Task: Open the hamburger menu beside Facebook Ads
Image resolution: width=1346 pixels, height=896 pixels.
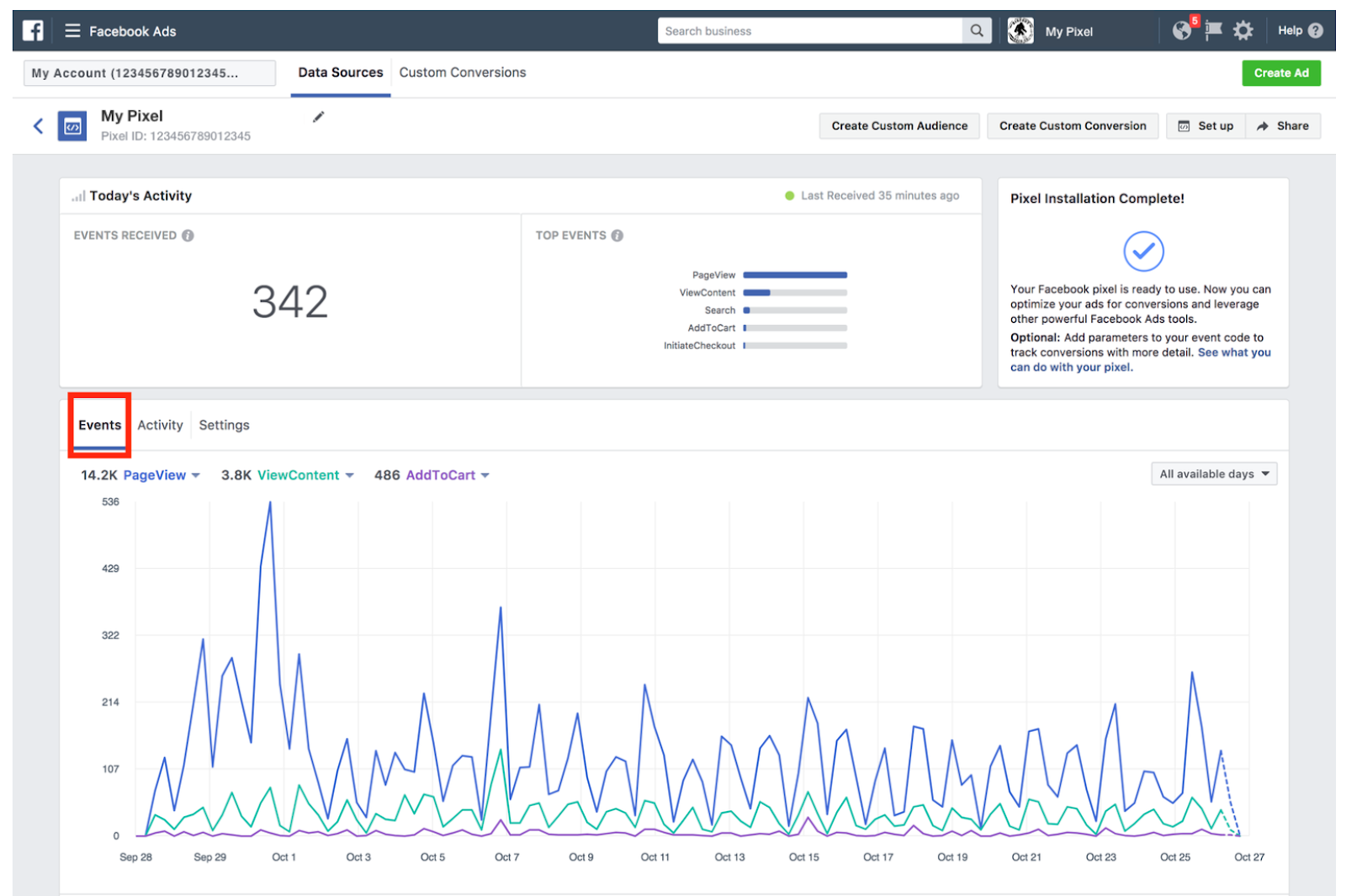Action: [72, 31]
